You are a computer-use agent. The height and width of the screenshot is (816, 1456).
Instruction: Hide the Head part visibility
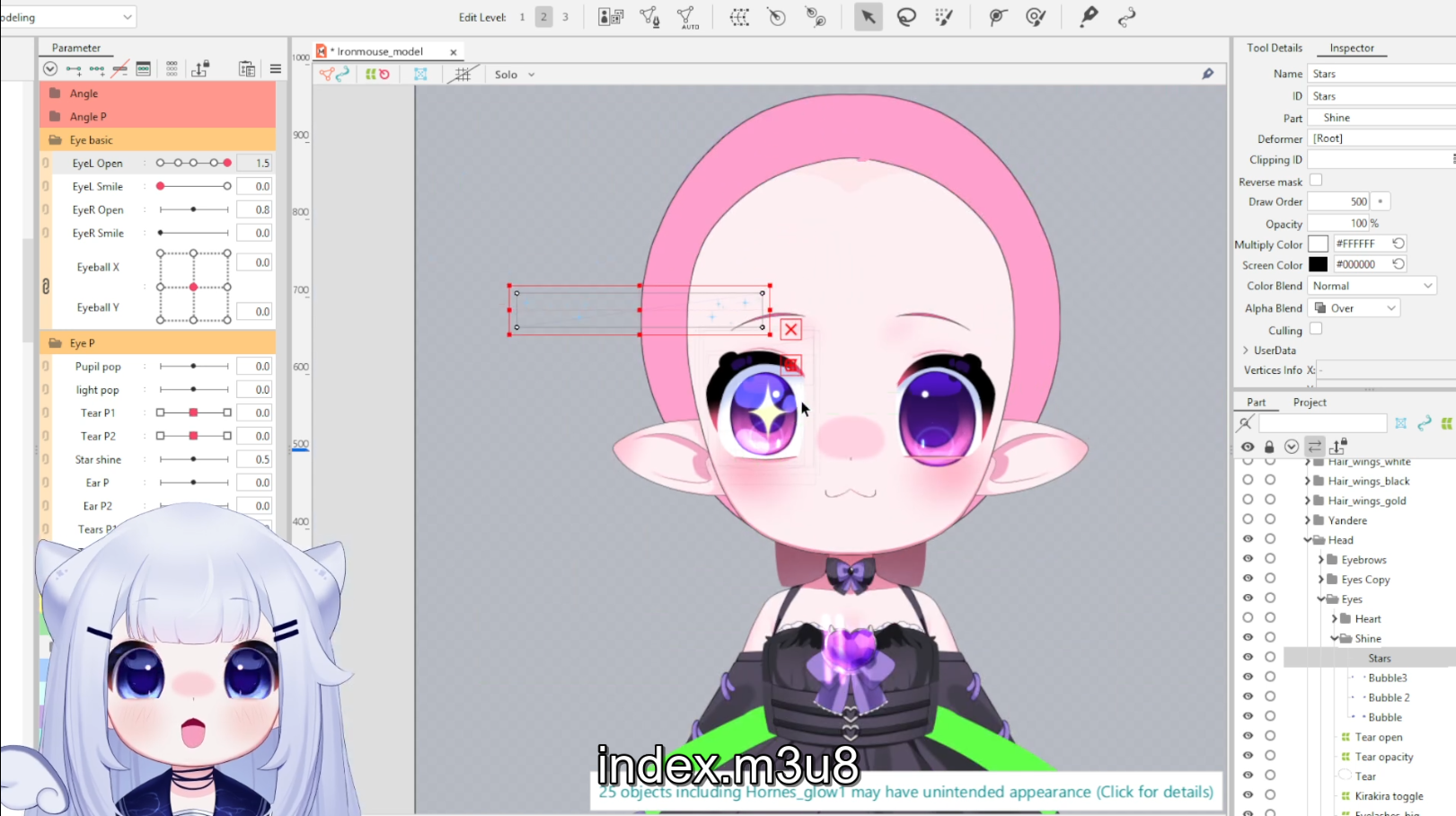[x=1248, y=539]
